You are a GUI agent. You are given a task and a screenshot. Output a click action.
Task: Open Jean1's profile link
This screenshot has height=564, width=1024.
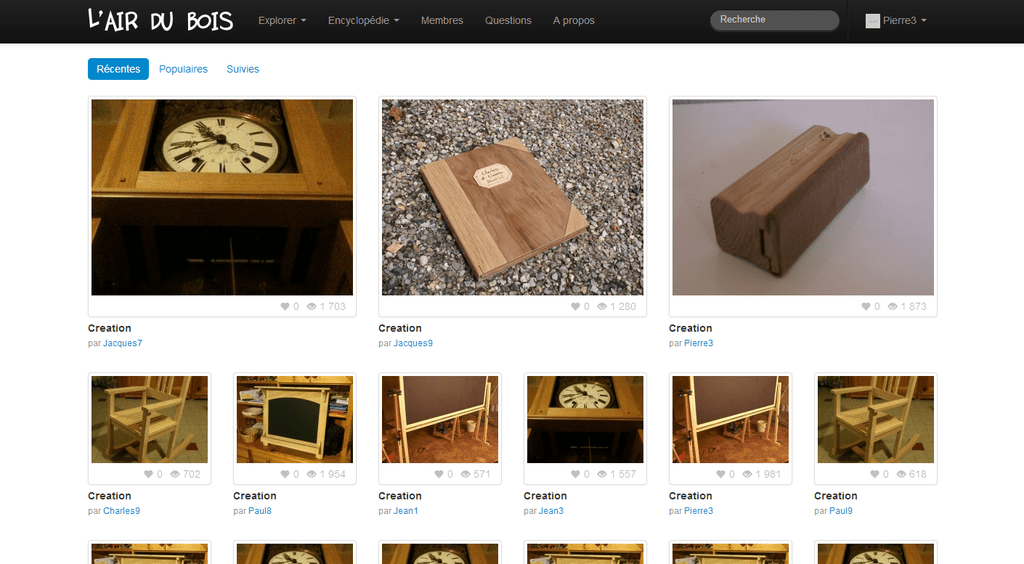406,511
